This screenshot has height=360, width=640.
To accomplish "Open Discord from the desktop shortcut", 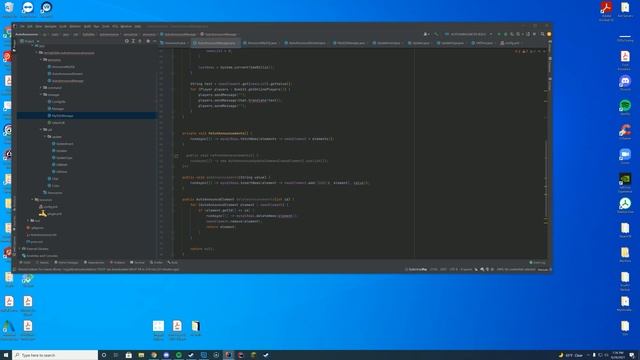I will [x=625, y=82].
